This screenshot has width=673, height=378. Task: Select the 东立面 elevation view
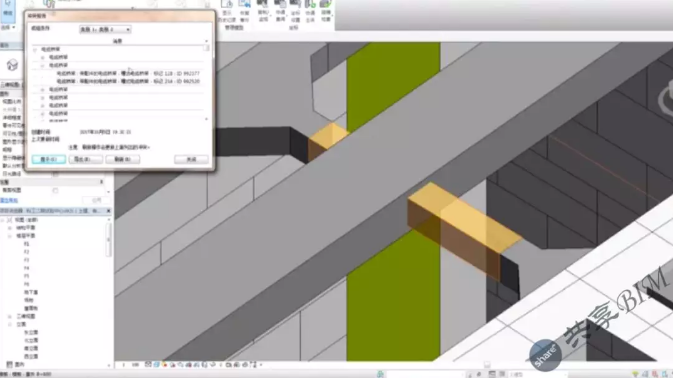(31, 332)
